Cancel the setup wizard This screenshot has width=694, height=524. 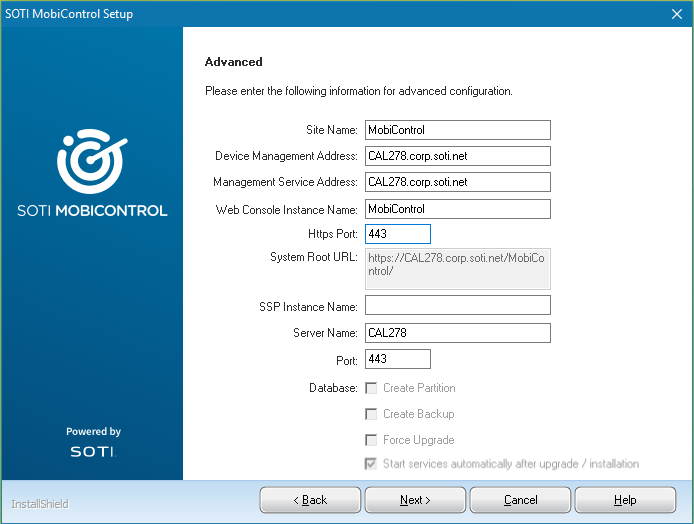coord(520,500)
